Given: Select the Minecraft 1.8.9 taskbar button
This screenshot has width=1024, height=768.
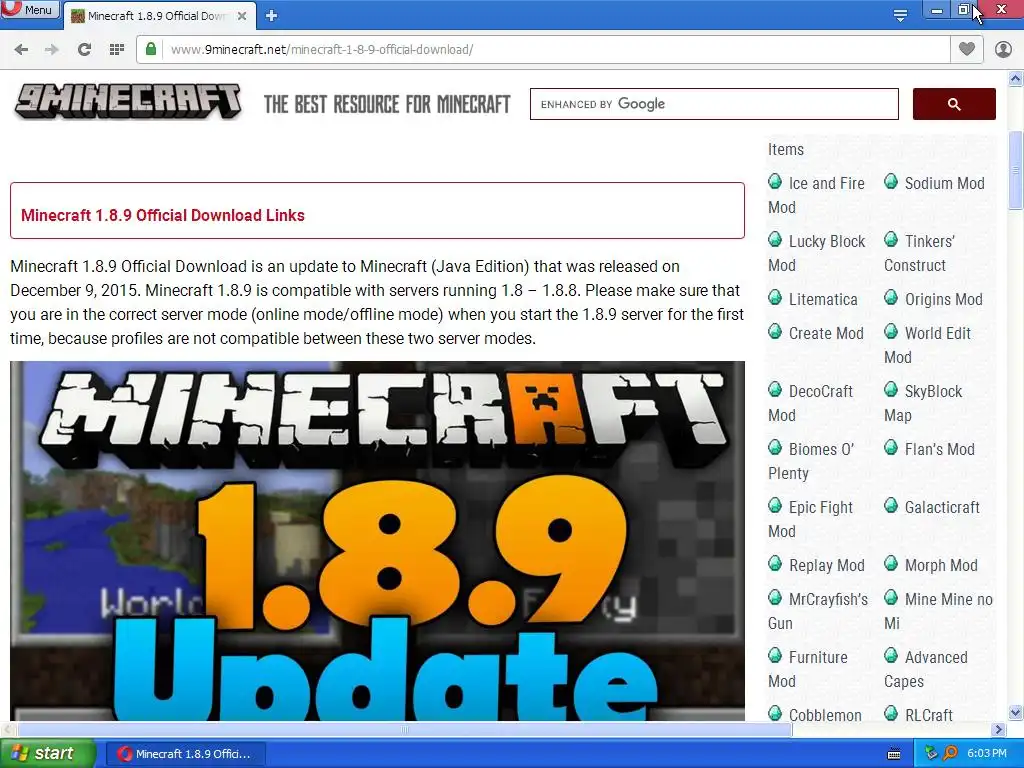Looking at the screenshot, I should pyautogui.click(x=185, y=754).
